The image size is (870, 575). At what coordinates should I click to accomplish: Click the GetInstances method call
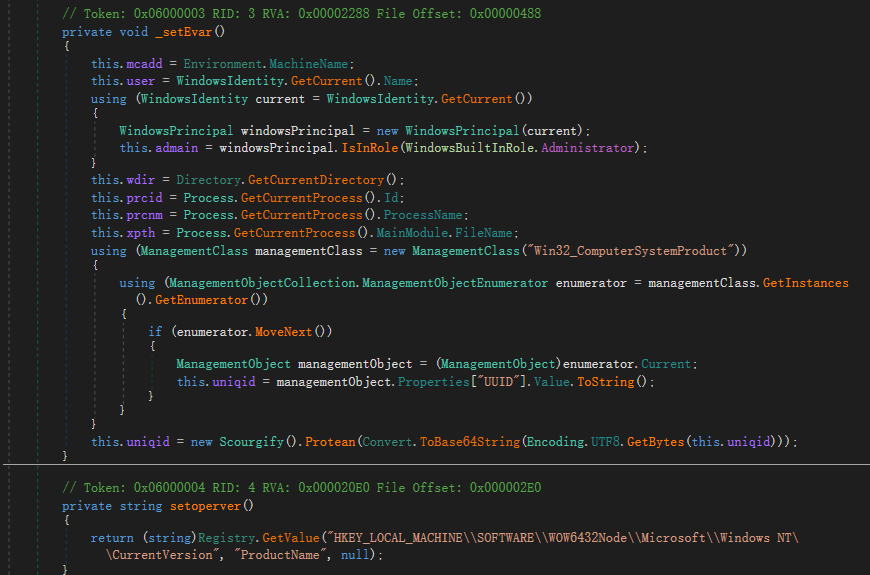805,283
